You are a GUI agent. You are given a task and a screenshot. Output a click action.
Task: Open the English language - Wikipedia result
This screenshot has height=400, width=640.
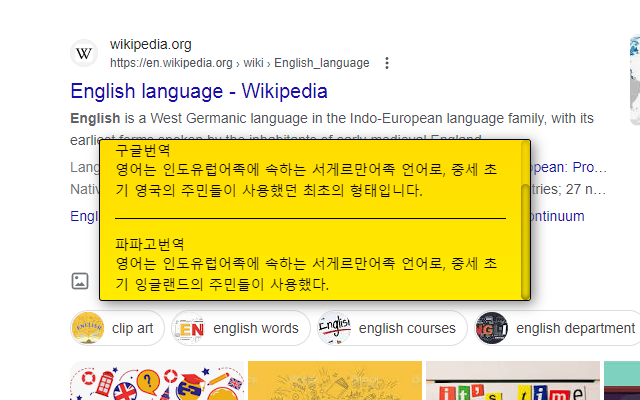point(199,91)
